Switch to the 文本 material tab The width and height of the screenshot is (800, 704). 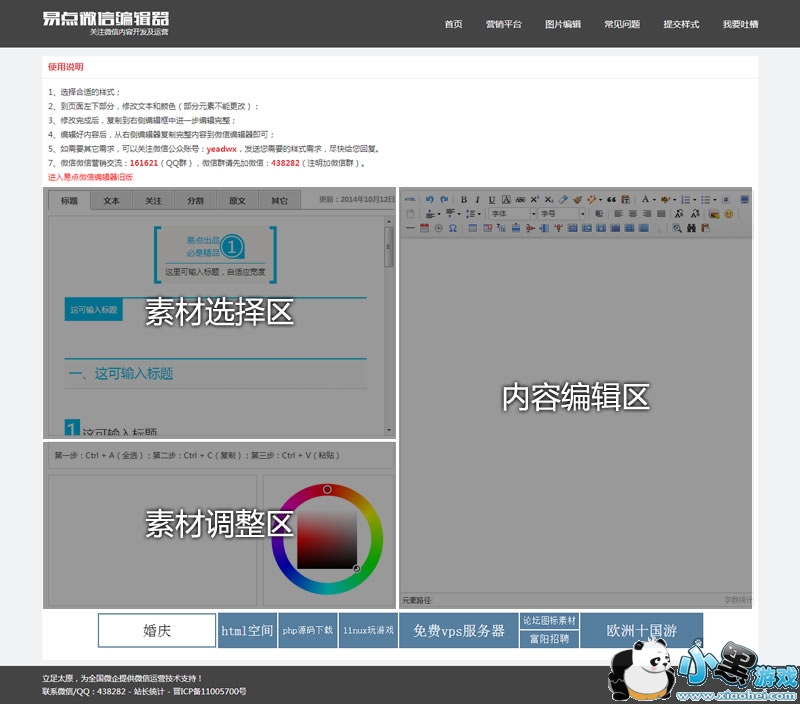(111, 201)
